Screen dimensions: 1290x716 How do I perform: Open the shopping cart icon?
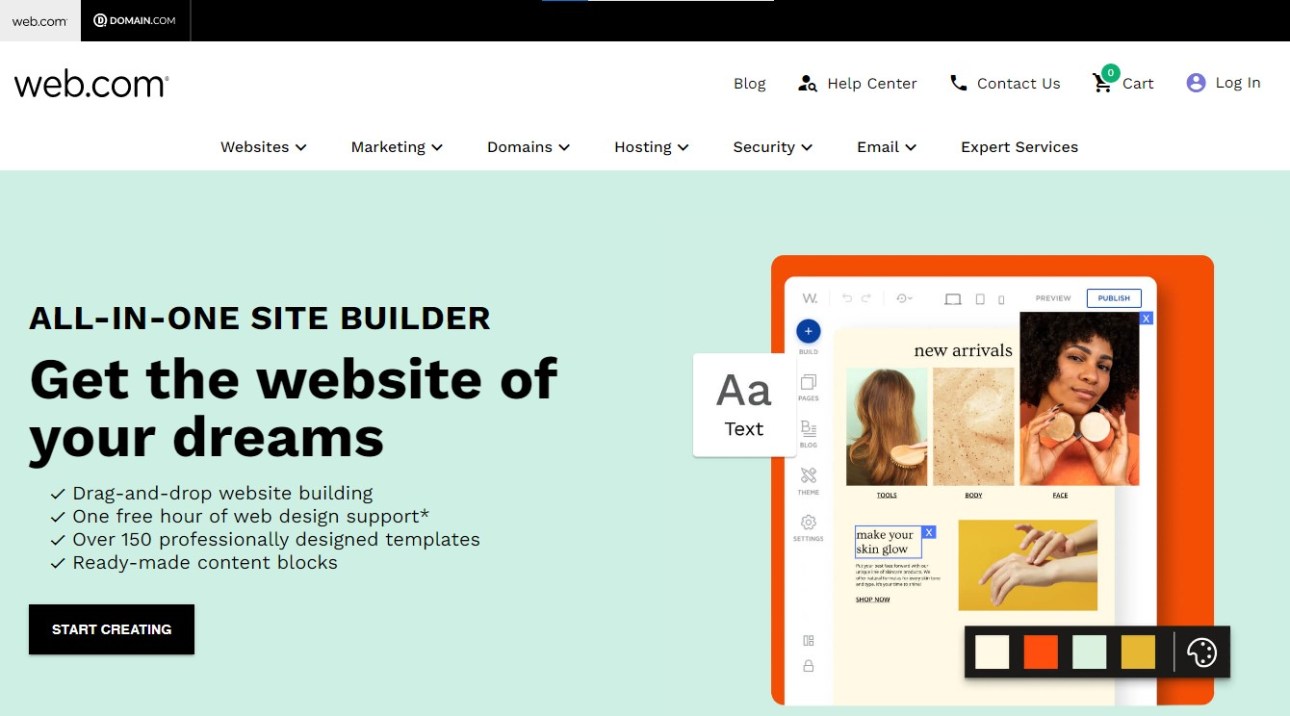pyautogui.click(x=1103, y=82)
